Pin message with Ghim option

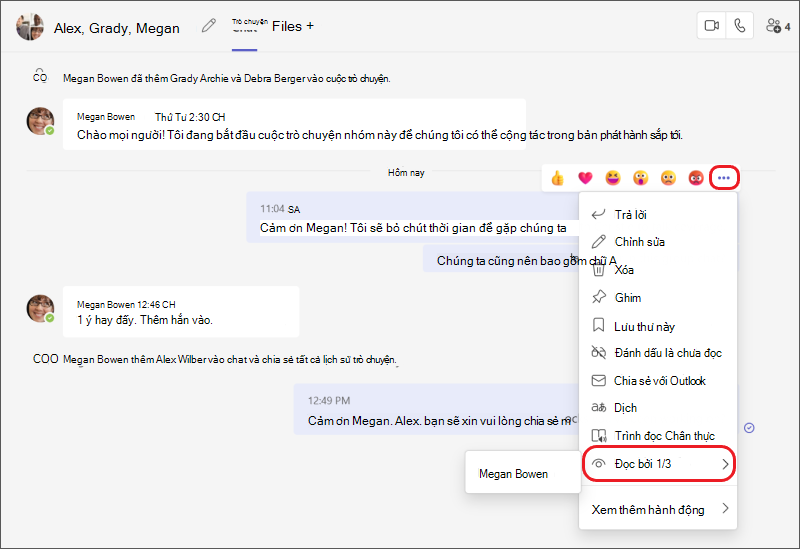coord(659,297)
